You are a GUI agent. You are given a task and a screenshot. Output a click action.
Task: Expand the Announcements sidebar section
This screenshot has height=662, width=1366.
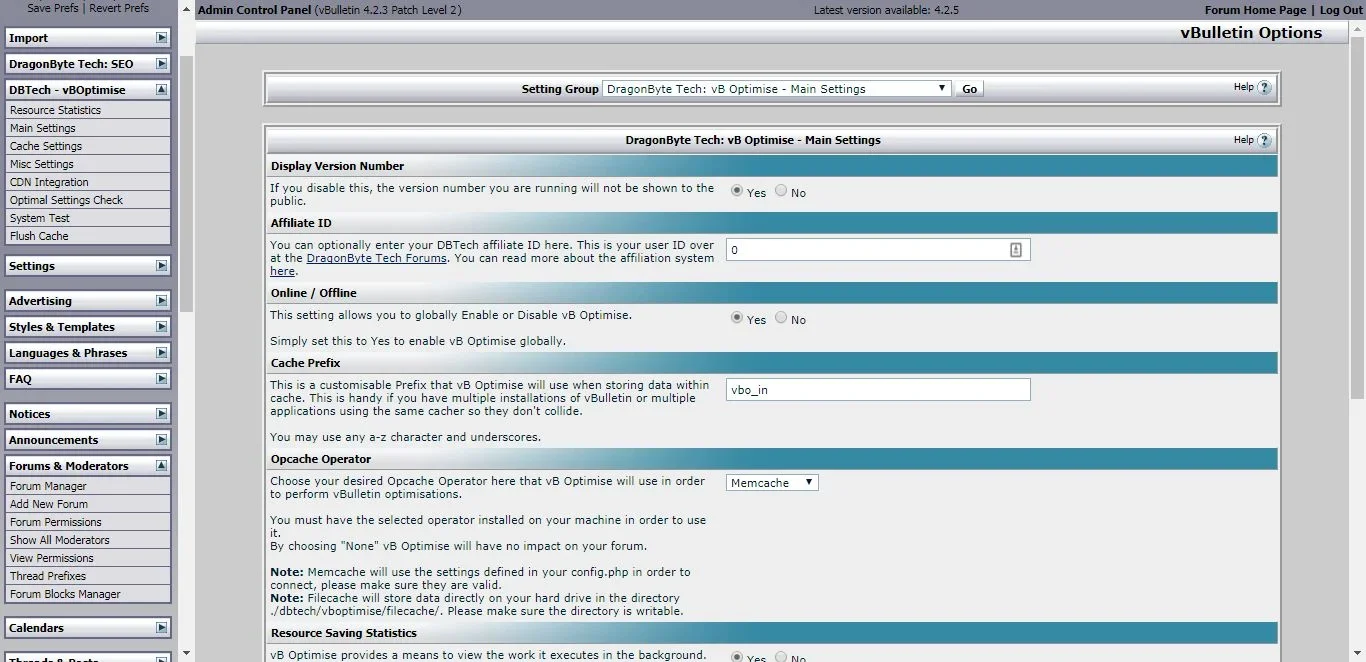161,440
